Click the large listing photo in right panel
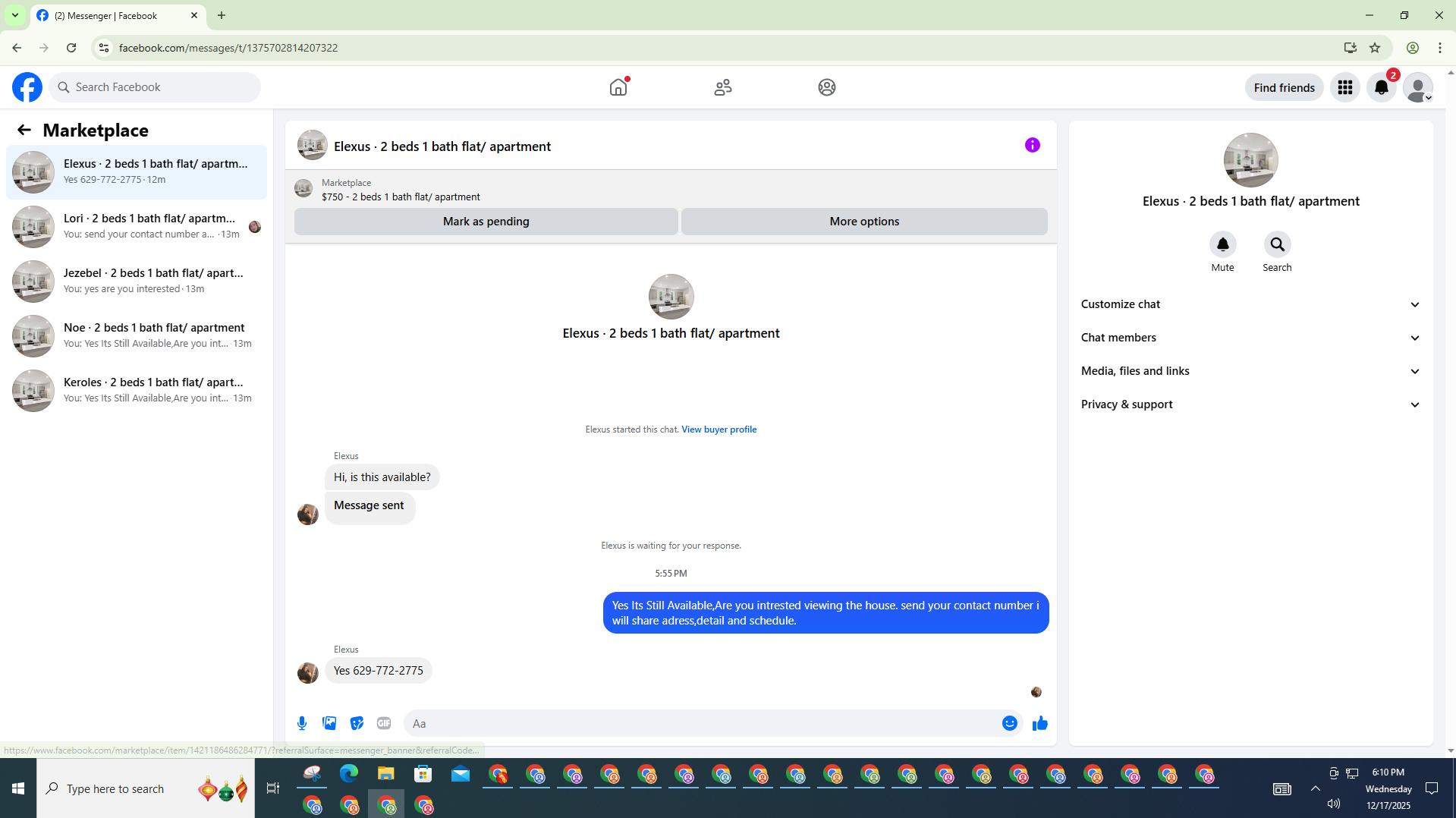Screen dimensions: 1456x818 (1250, 160)
